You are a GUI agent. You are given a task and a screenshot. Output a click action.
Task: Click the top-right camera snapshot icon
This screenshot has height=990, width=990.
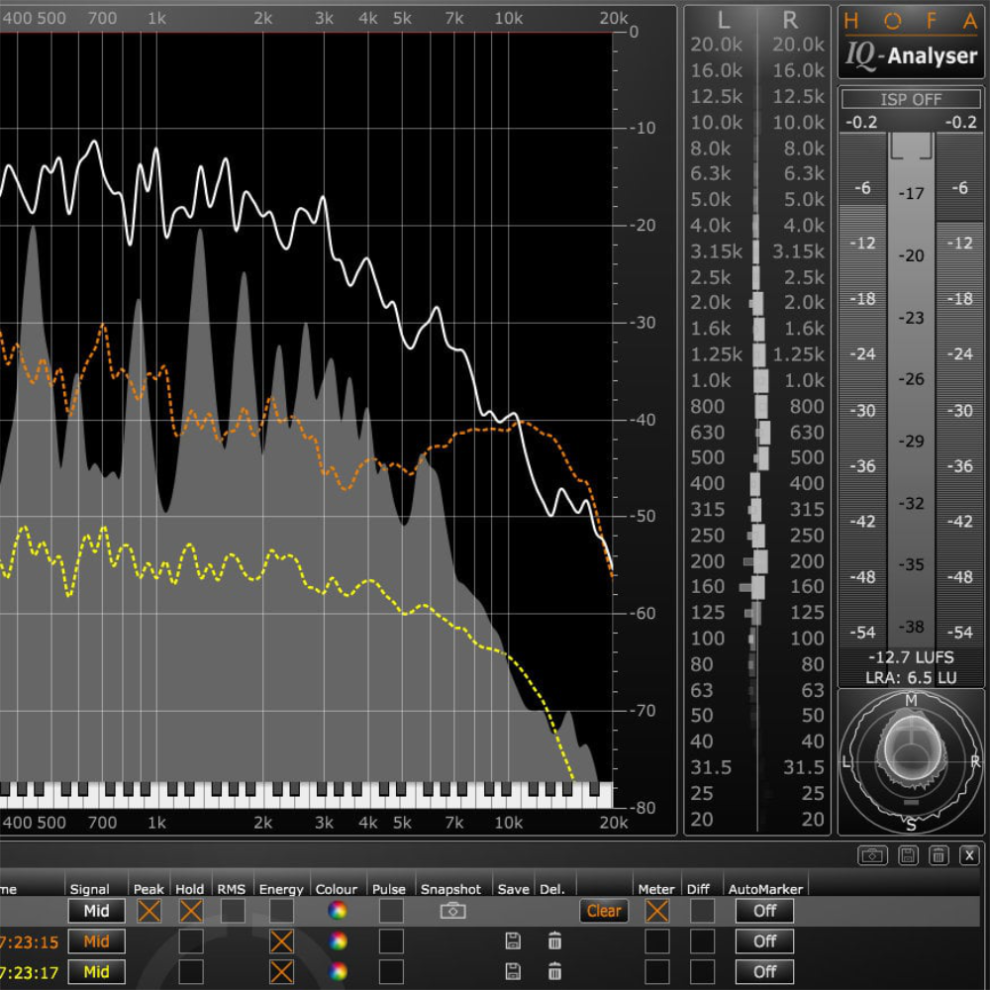click(872, 855)
